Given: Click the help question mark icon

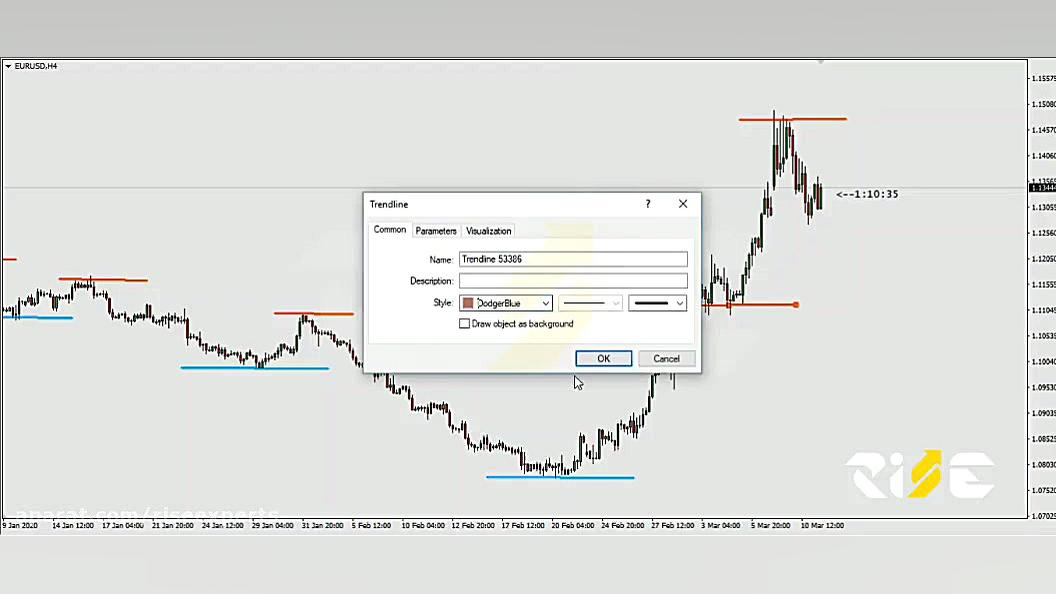Looking at the screenshot, I should tap(648, 204).
